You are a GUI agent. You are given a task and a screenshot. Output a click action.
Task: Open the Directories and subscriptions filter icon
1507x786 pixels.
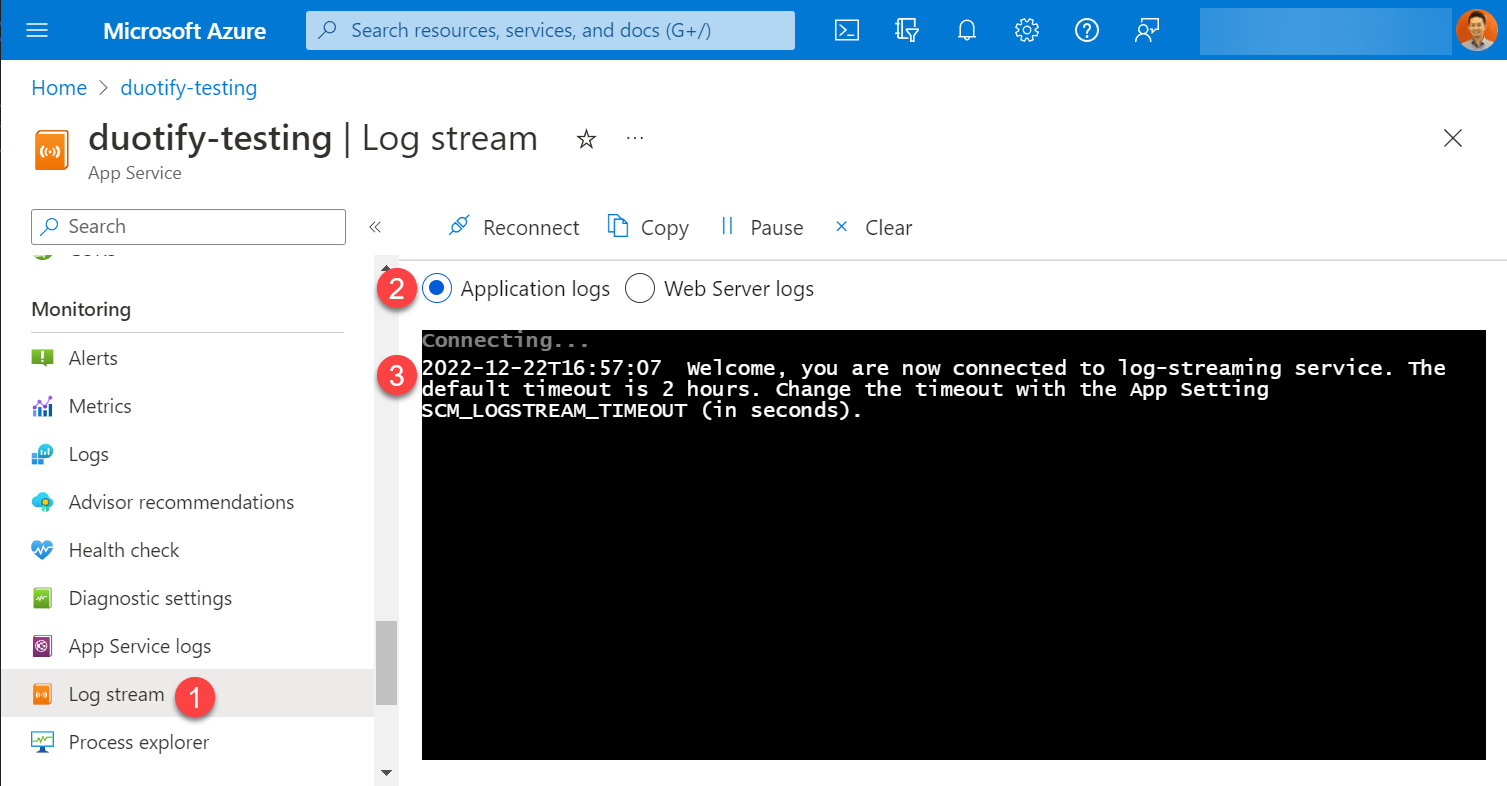(x=907, y=30)
